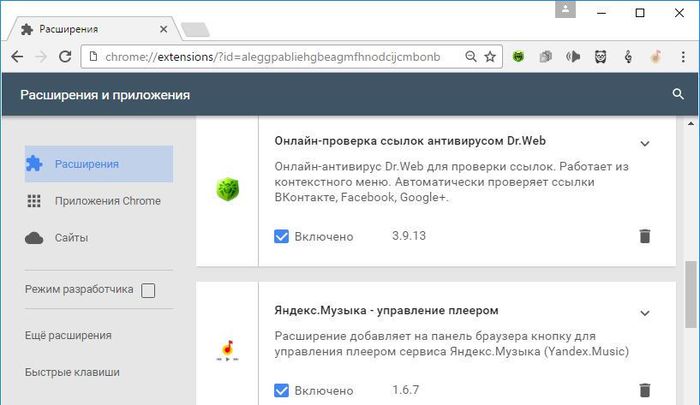Minimize the Chrome window

click(x=601, y=13)
